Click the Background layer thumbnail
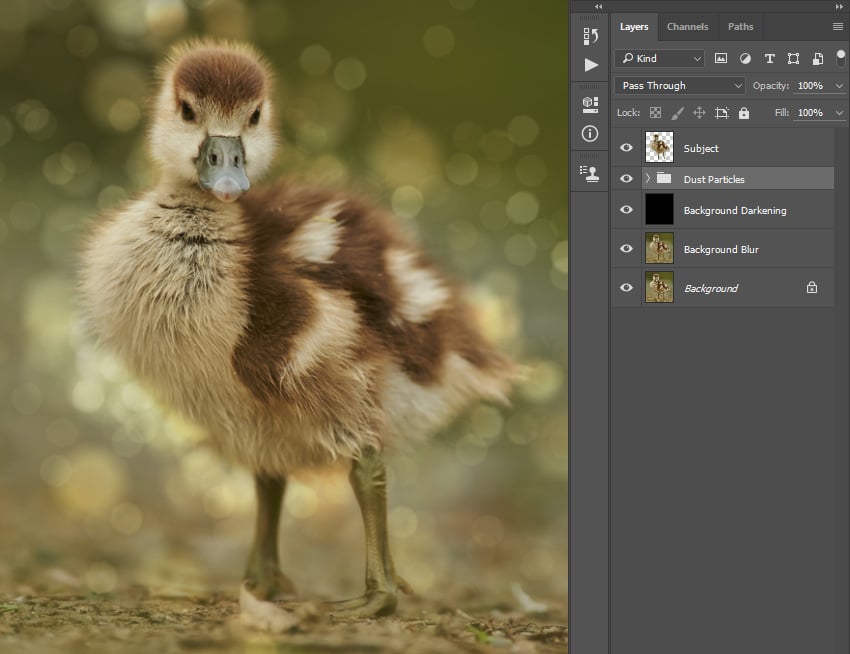850x654 pixels. 659,288
